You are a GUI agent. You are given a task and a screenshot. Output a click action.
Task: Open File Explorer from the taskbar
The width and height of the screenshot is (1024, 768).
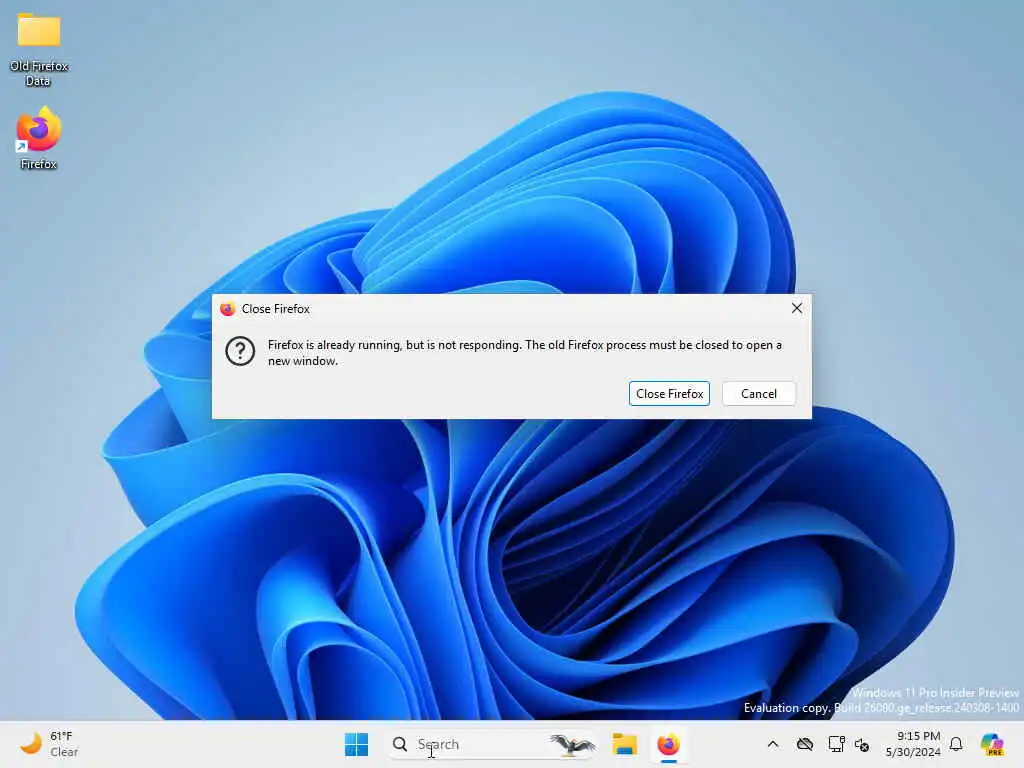(x=624, y=744)
